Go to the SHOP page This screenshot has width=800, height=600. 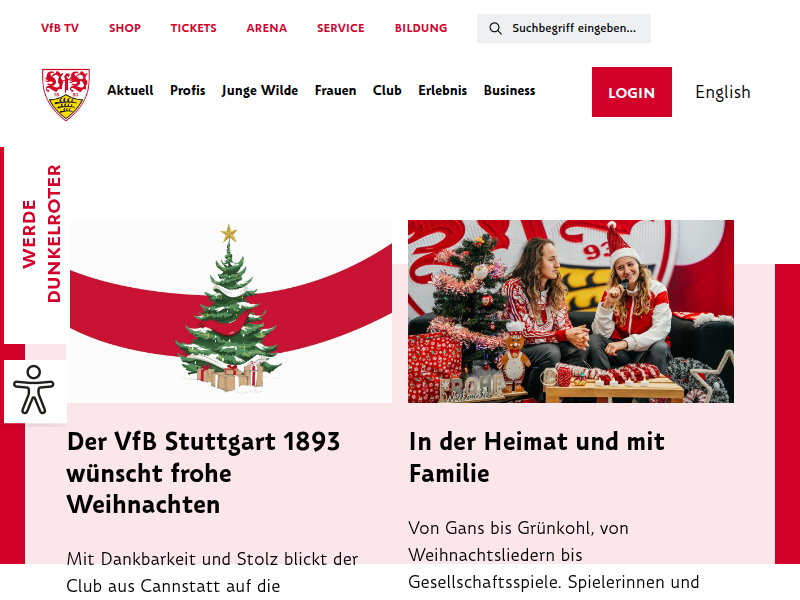tap(125, 28)
